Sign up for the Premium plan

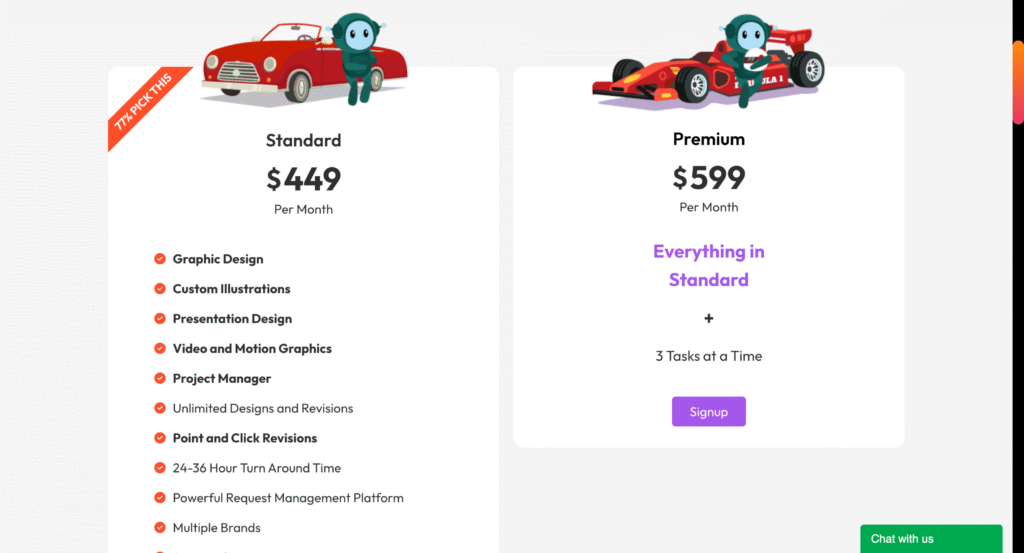click(709, 411)
